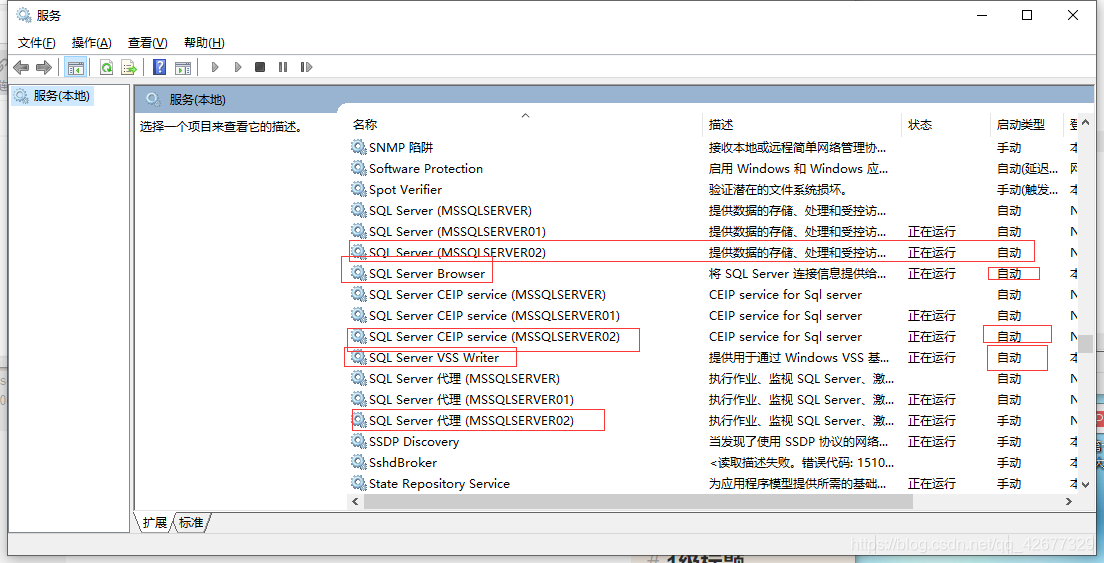Click the gear icon beside SNMP 陷阱
The width and height of the screenshot is (1104, 563).
click(358, 147)
